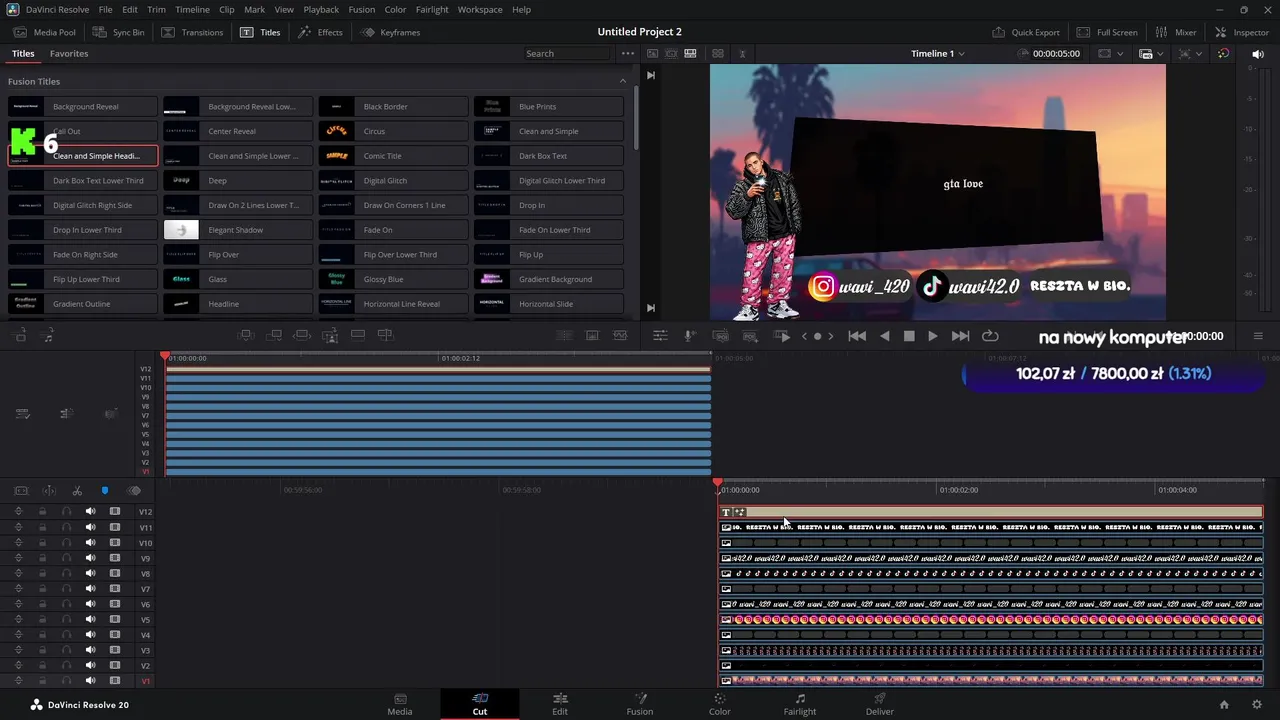This screenshot has width=1280, height=720.
Task: Click the play forward button
Action: click(x=933, y=336)
